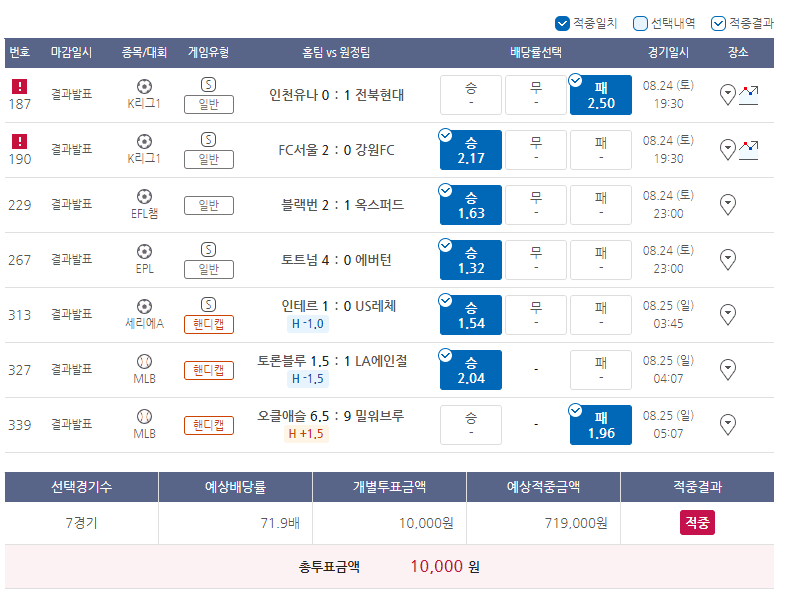Enable the 선택내역 checkbox
Viewport: 785px width, 594px height.
coord(640,23)
